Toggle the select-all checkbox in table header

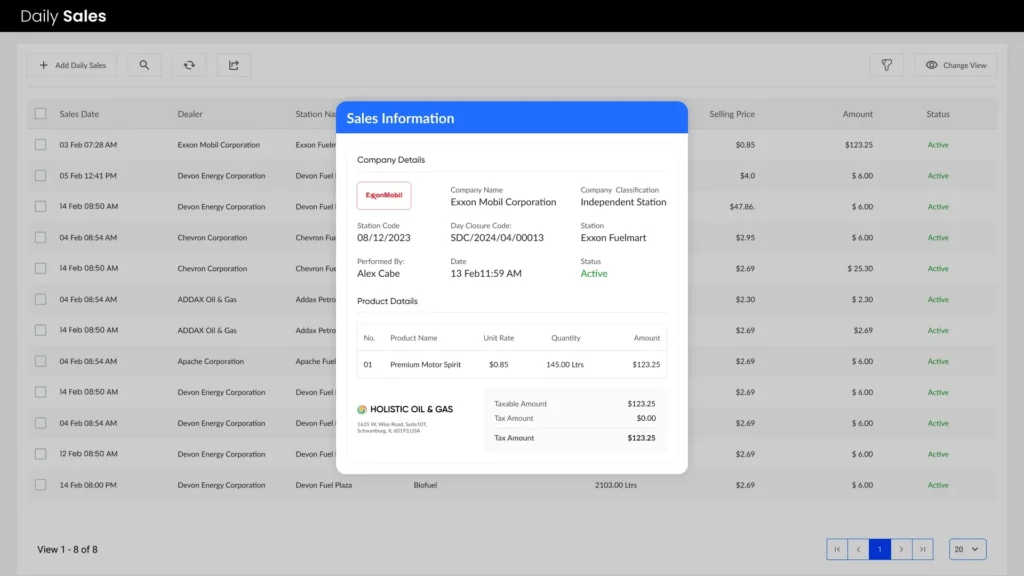pyautogui.click(x=41, y=114)
